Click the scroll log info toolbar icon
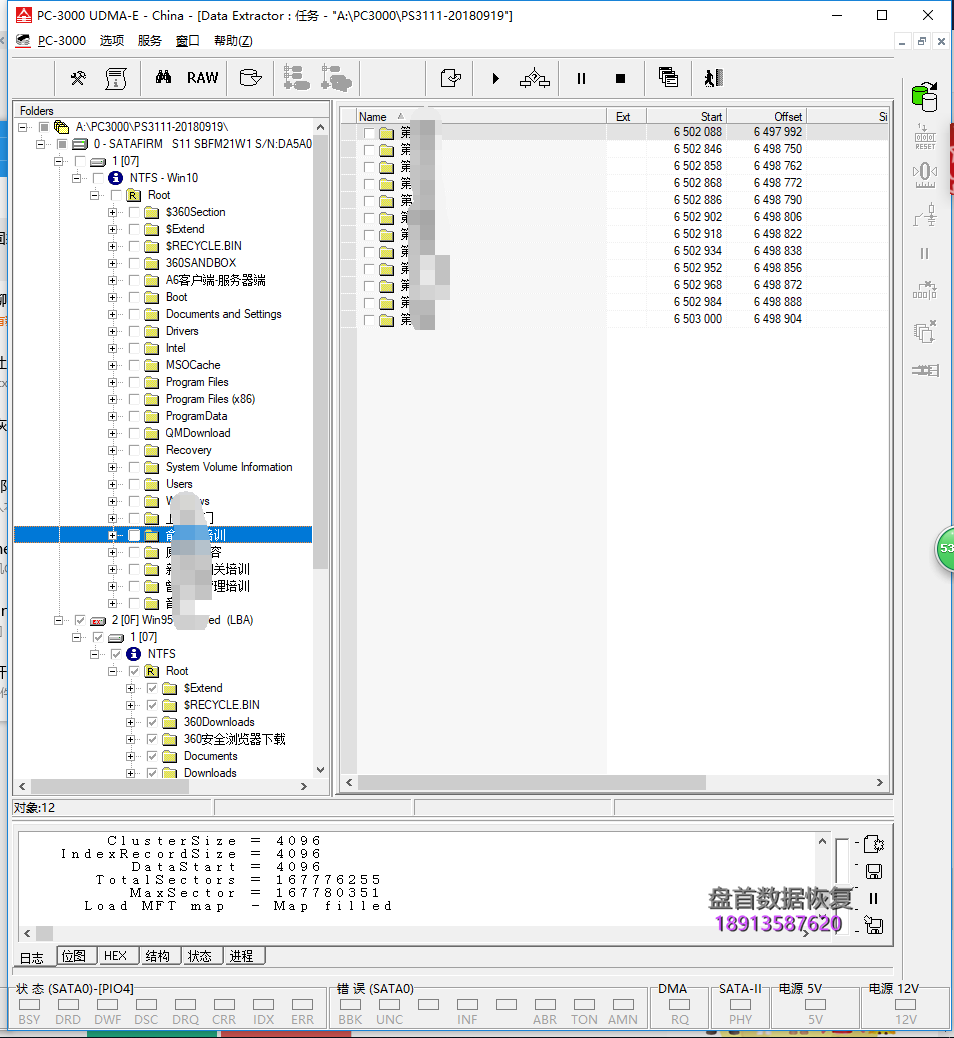Viewport: 954px width, 1038px height. tap(117, 78)
